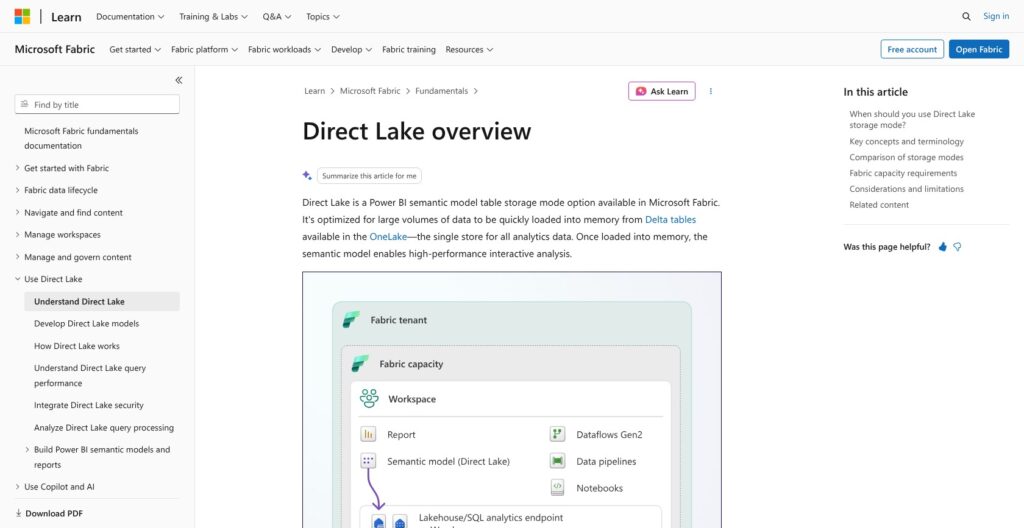1024x528 pixels.
Task: Click the Workspace people icon in diagram
Action: [x=369, y=399]
